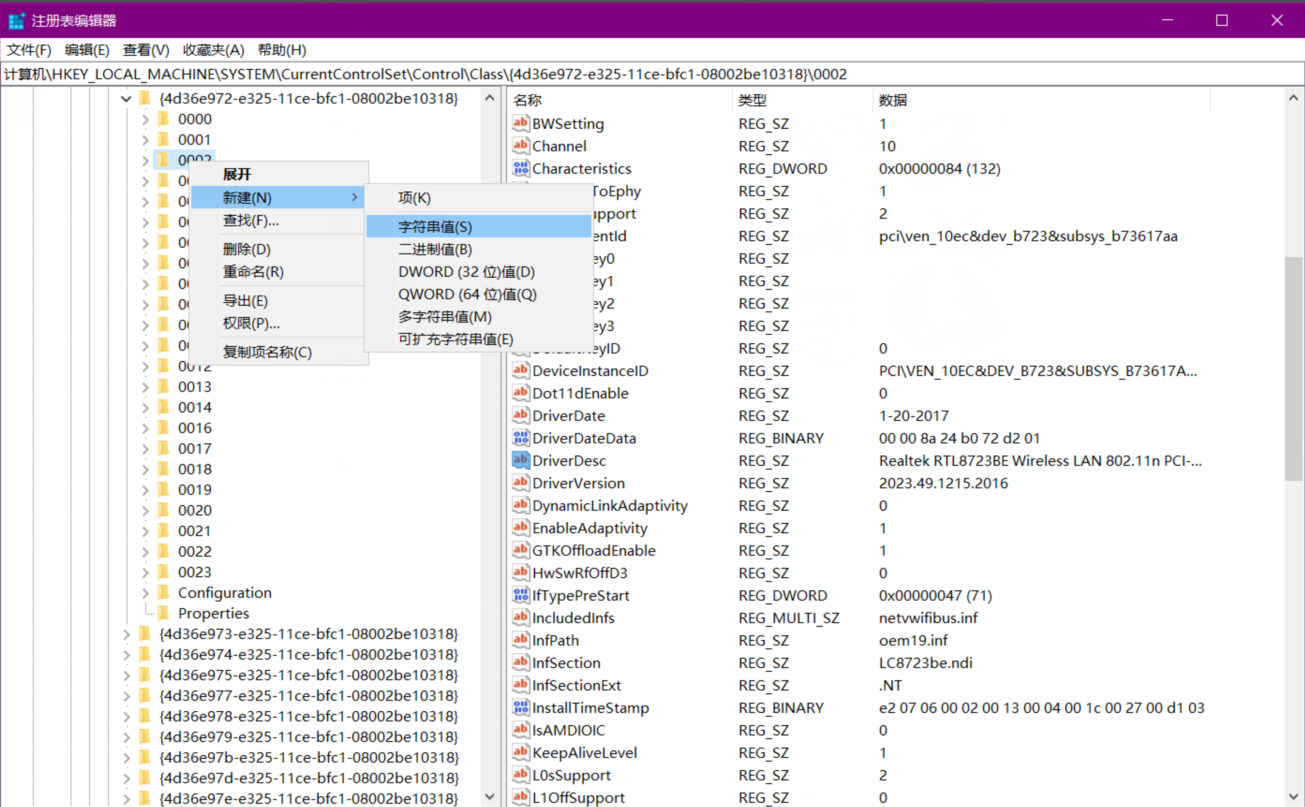Click the folder icon of key 0000
Screen dimensions: 1305x807
[x=164, y=119]
